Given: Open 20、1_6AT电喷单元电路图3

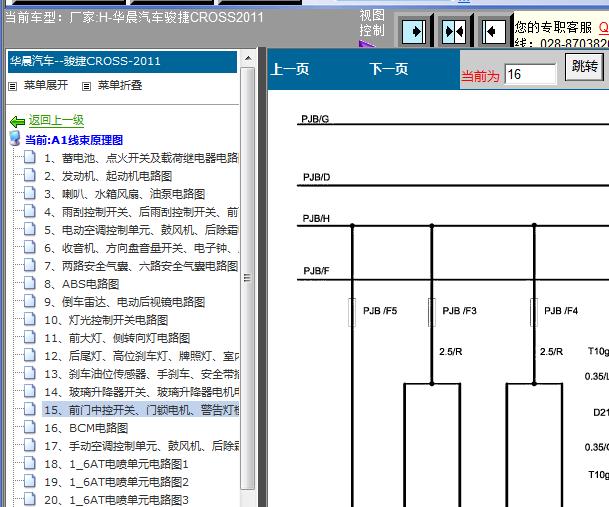Looking at the screenshot, I should [x=116, y=500].
